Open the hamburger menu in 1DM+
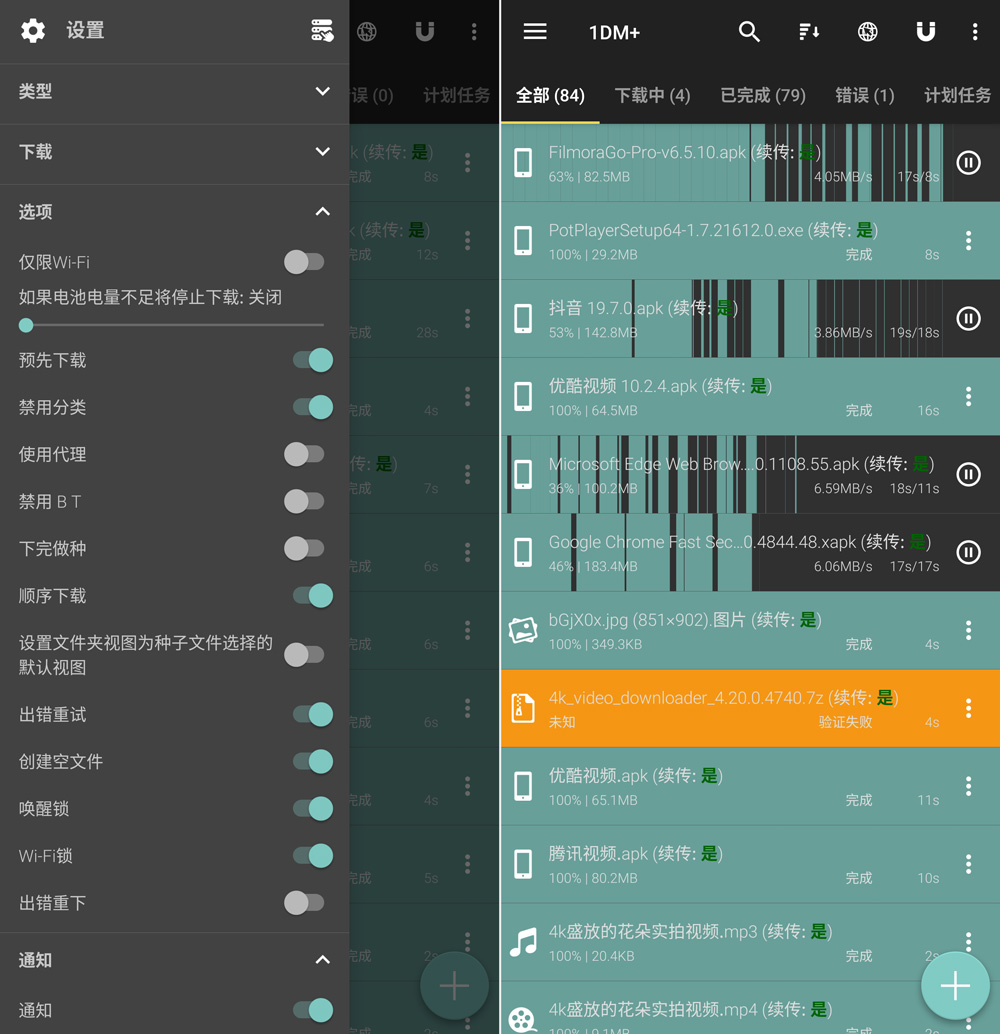This screenshot has height=1034, width=1000. coord(535,31)
